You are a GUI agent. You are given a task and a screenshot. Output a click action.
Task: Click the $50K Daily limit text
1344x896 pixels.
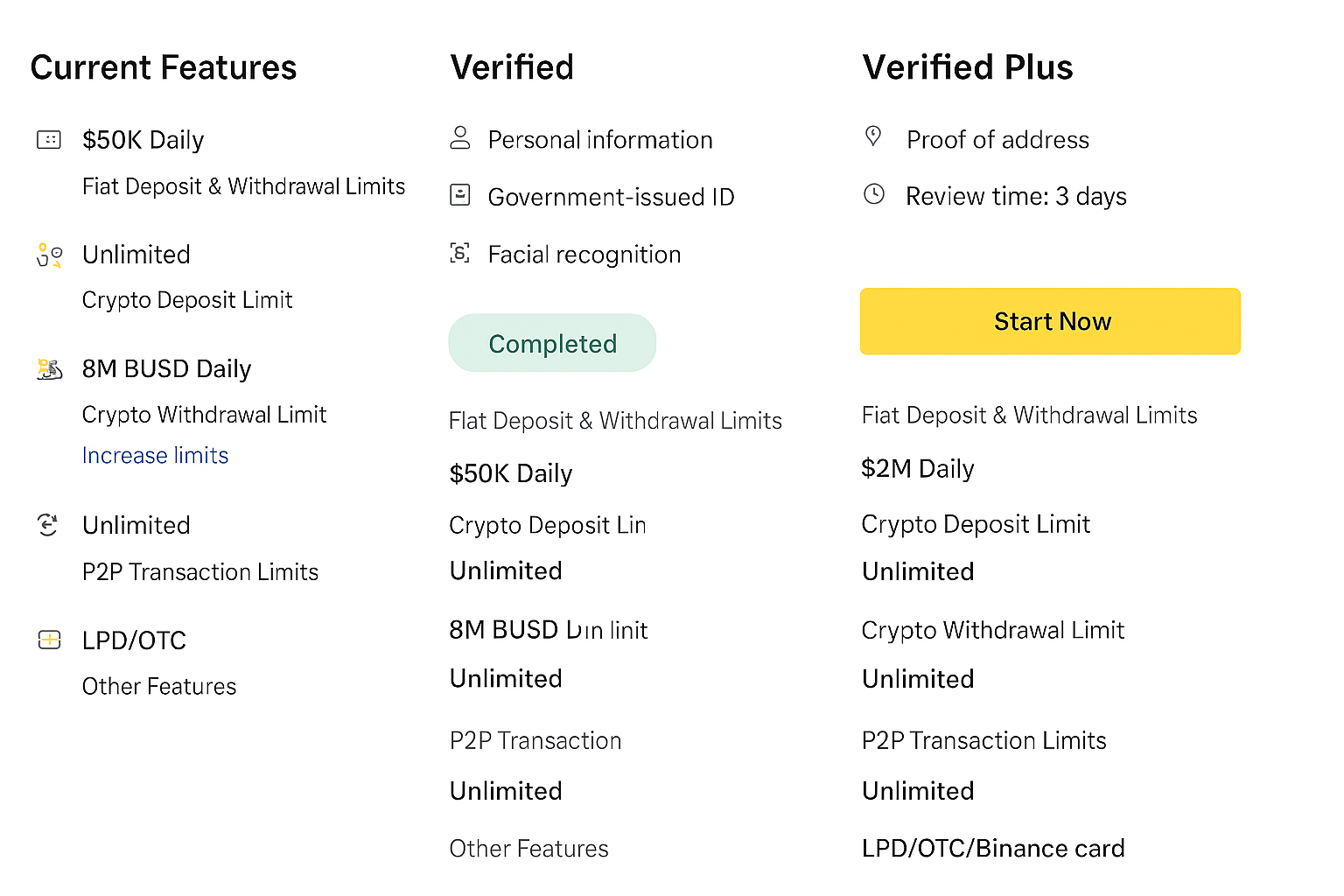pos(143,139)
